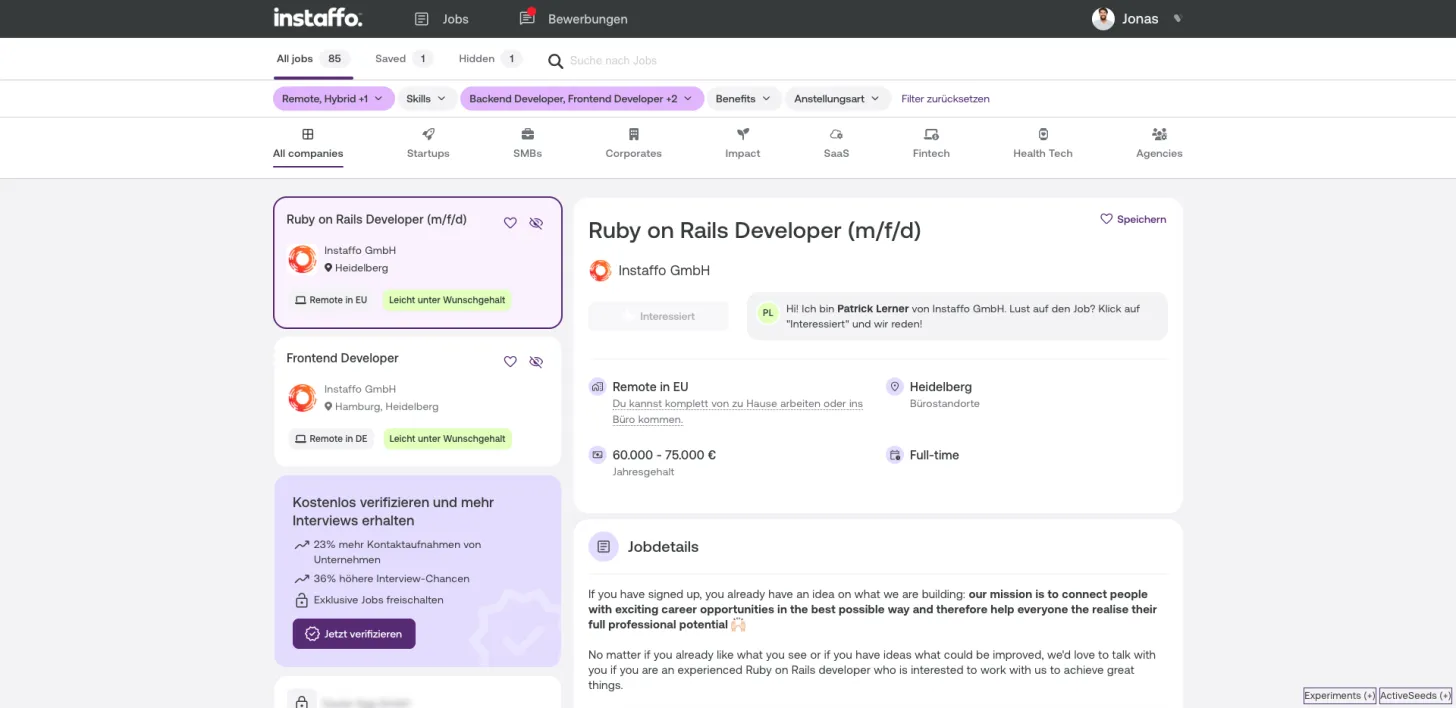Save Frontend Developer job with heart
Screen dimensions: 1456x708
click(x=510, y=362)
